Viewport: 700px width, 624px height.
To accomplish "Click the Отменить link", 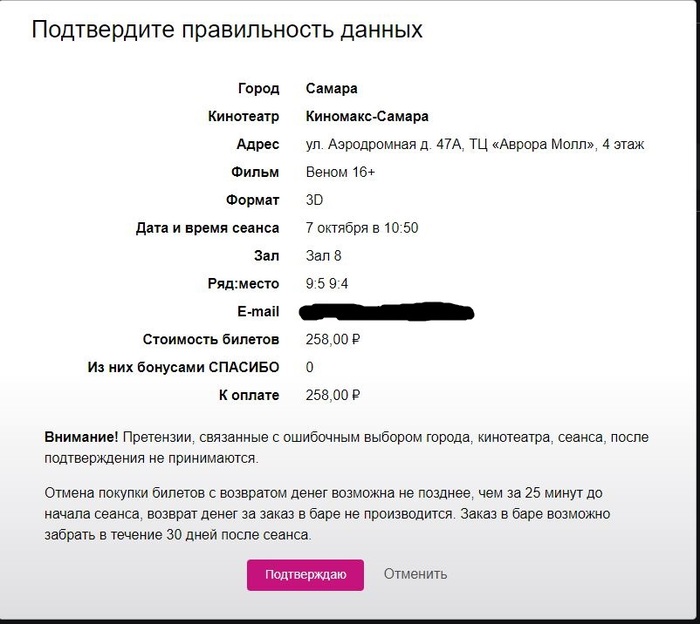I will tap(415, 574).
